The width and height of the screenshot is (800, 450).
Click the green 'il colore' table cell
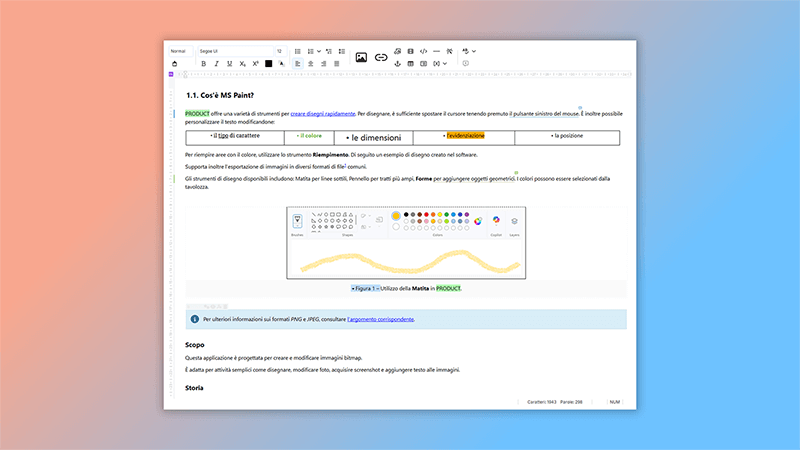pos(309,136)
